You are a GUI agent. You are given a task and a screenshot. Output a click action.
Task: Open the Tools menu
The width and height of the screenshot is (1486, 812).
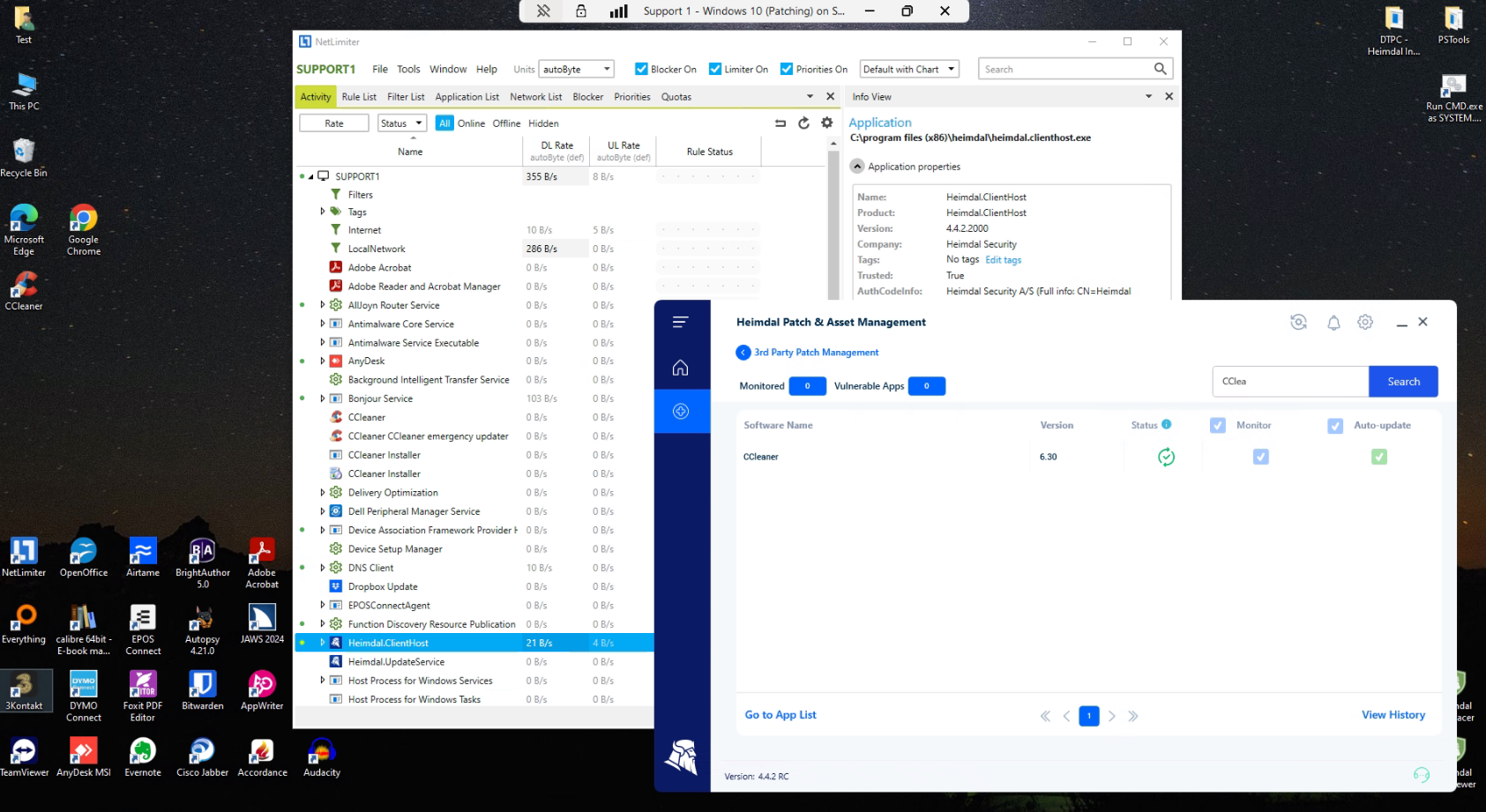[x=408, y=69]
